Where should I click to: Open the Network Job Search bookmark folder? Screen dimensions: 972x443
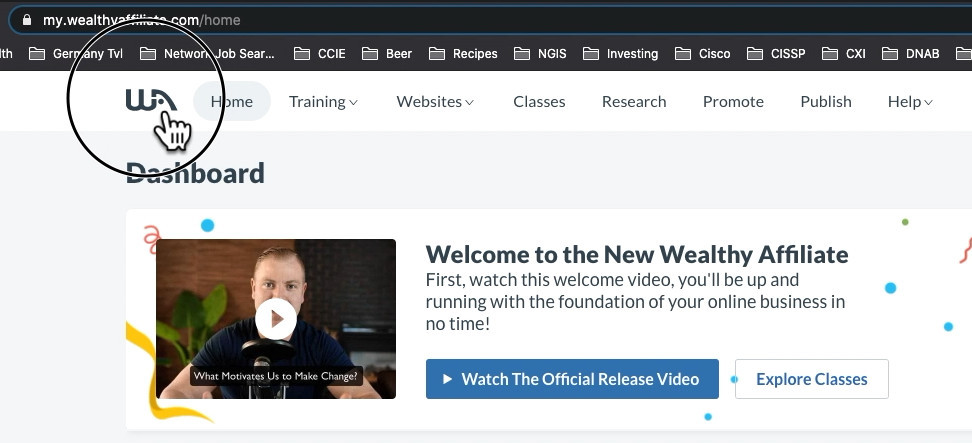pyautogui.click(x=207, y=54)
